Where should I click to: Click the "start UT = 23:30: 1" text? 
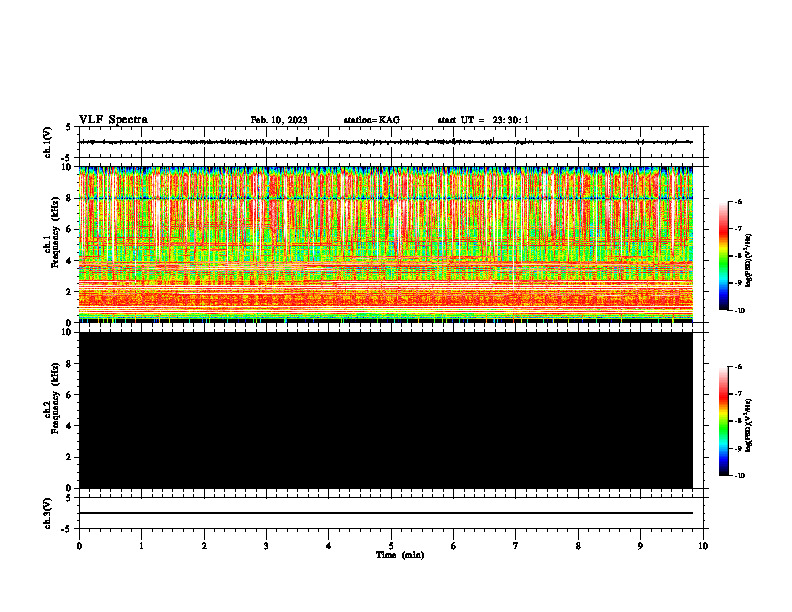pyautogui.click(x=483, y=120)
